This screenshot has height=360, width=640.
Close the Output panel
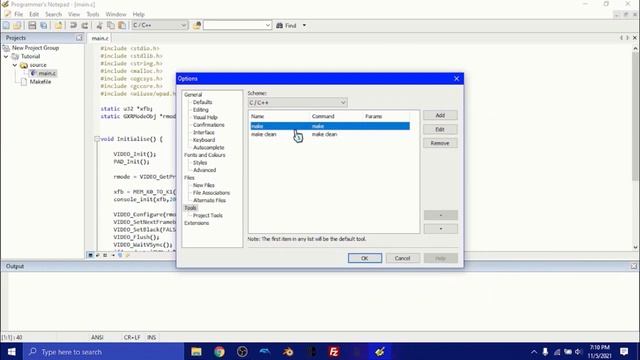coord(633,266)
